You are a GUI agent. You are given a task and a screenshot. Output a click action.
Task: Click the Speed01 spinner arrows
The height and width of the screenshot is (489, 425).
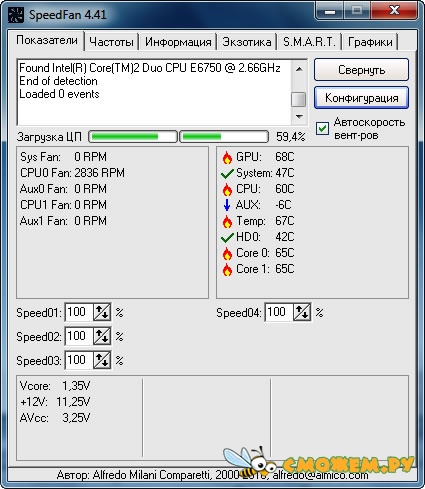[x=102, y=312]
